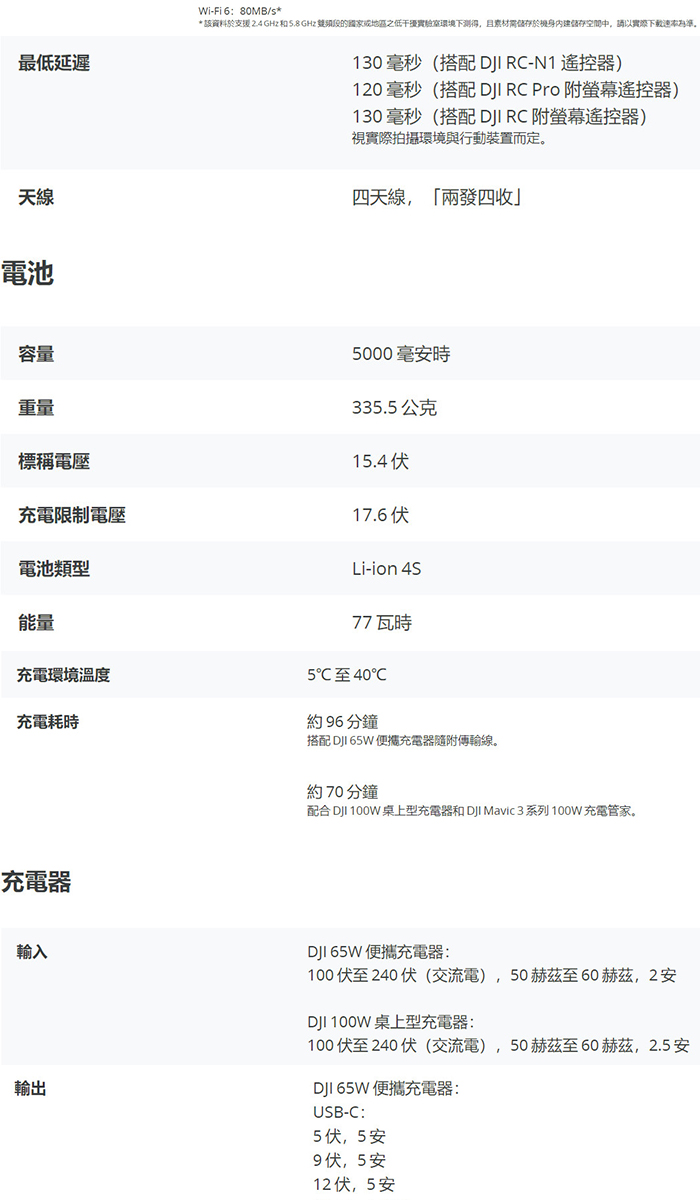The width and height of the screenshot is (700, 1200).
Task: Select the 容量 label
Action: click(x=36, y=354)
